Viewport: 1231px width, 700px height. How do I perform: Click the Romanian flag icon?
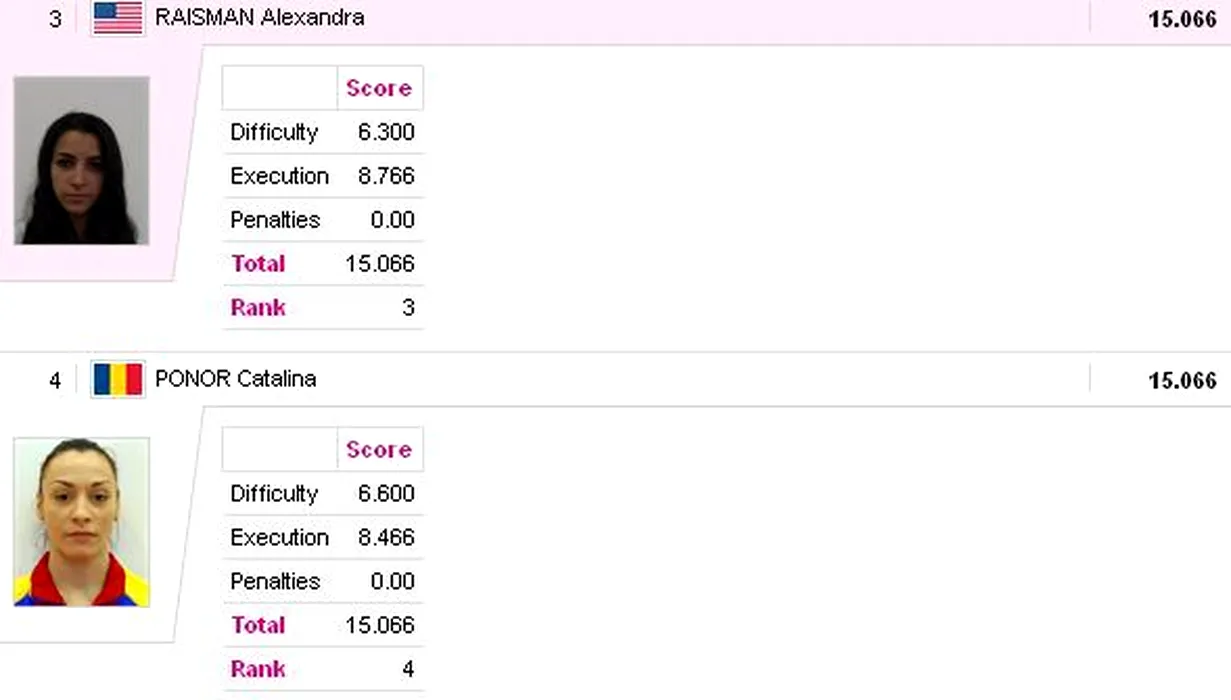tap(118, 380)
